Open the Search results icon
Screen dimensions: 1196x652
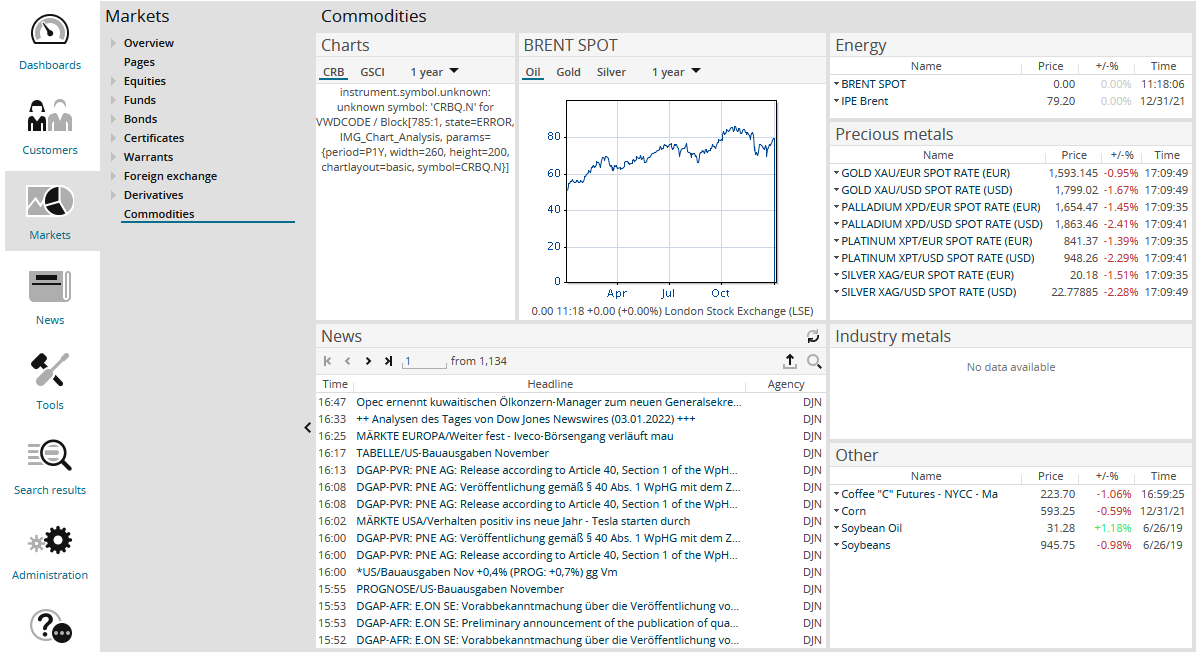(x=50, y=456)
